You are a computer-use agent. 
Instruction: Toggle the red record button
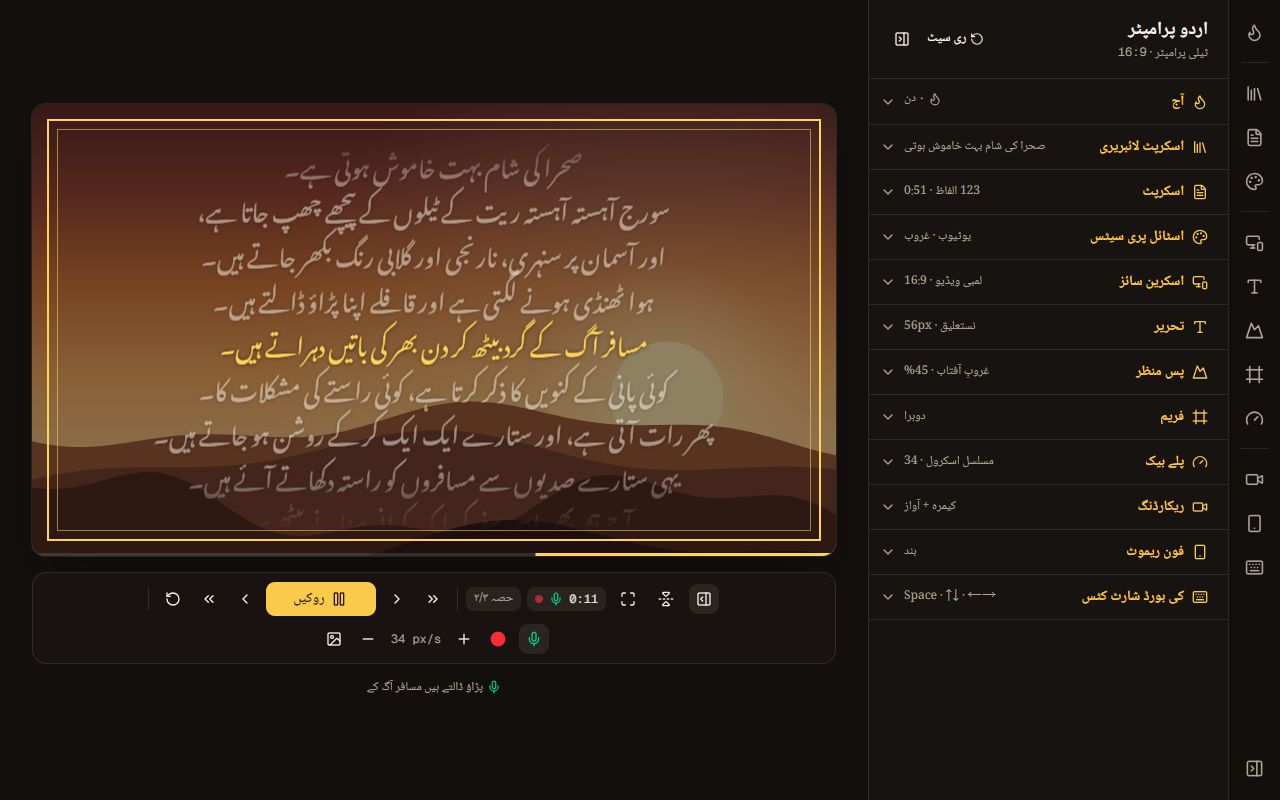[498, 639]
